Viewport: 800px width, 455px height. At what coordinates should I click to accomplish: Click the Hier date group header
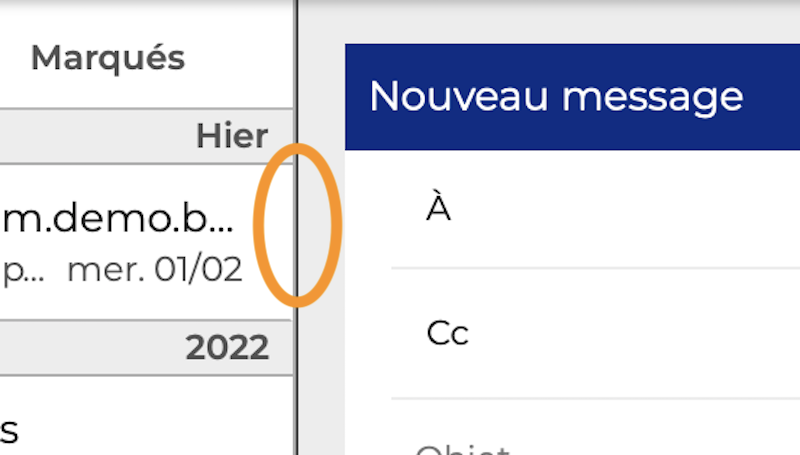[231, 135]
